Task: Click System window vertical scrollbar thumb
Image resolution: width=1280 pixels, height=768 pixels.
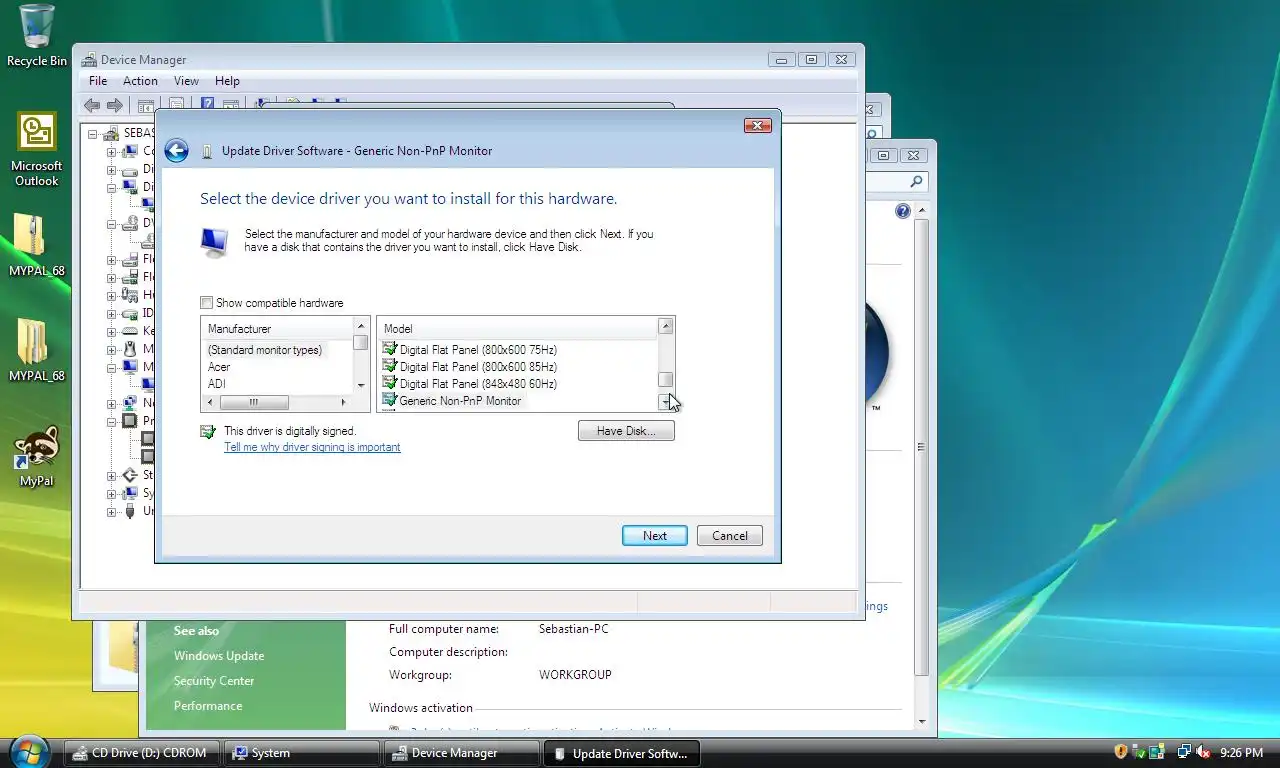Action: [921, 446]
